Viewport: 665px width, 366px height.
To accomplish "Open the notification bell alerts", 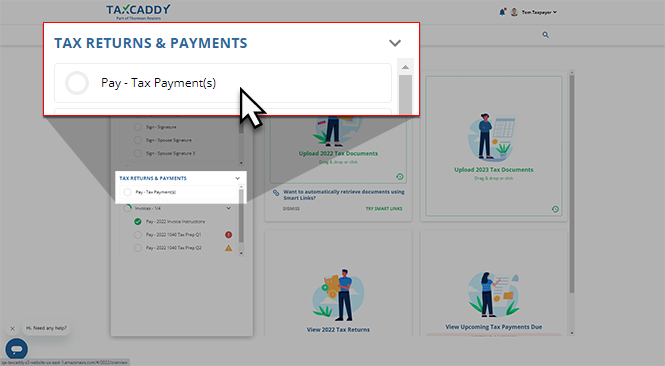I will click(502, 12).
